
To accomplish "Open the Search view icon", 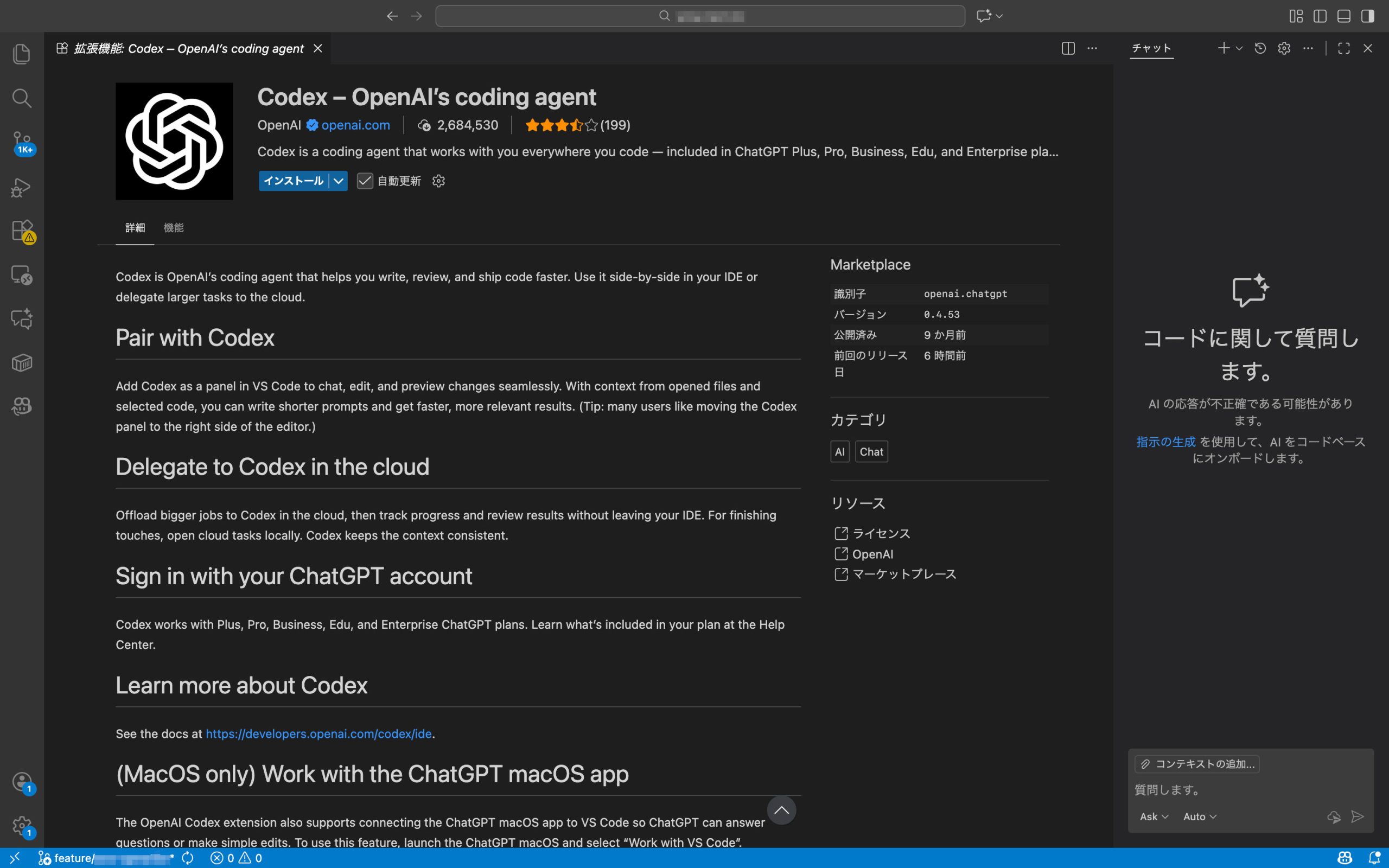I will coord(21,98).
